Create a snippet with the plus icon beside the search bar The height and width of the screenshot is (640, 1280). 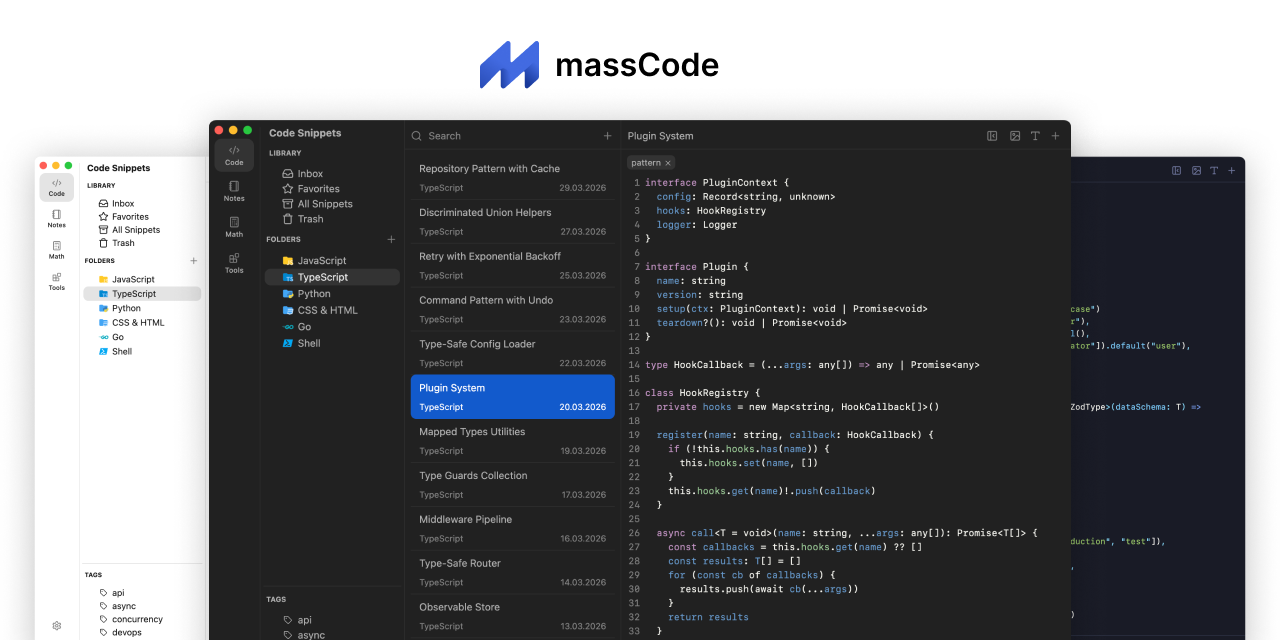(607, 135)
